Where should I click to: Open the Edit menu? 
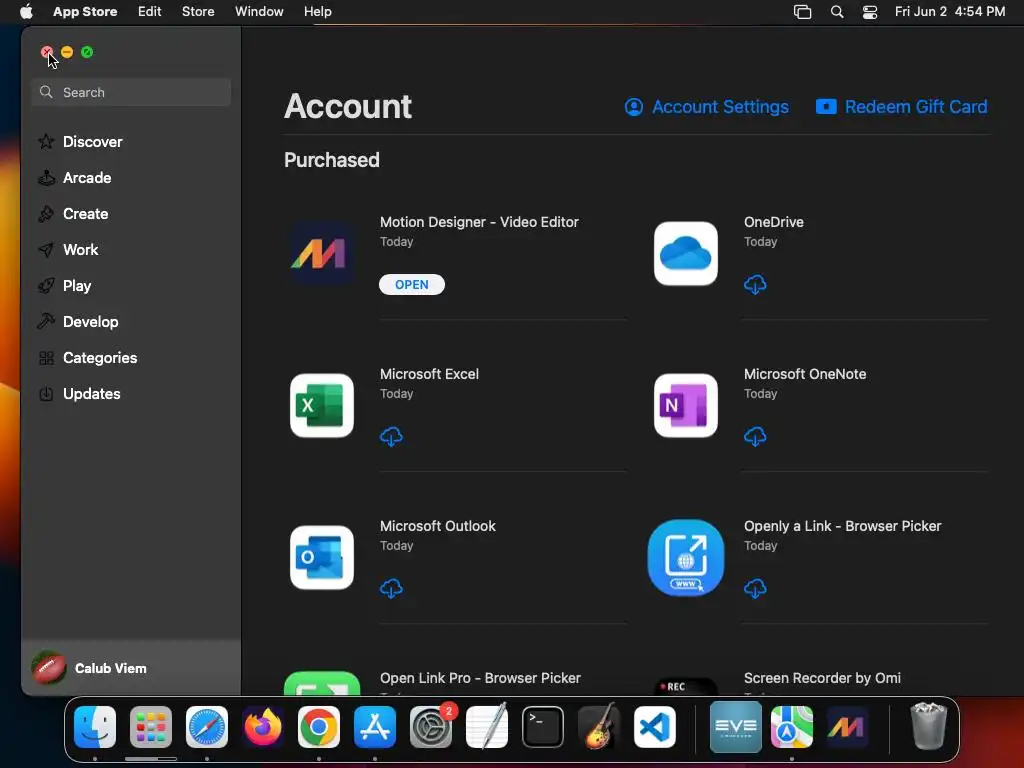click(150, 12)
